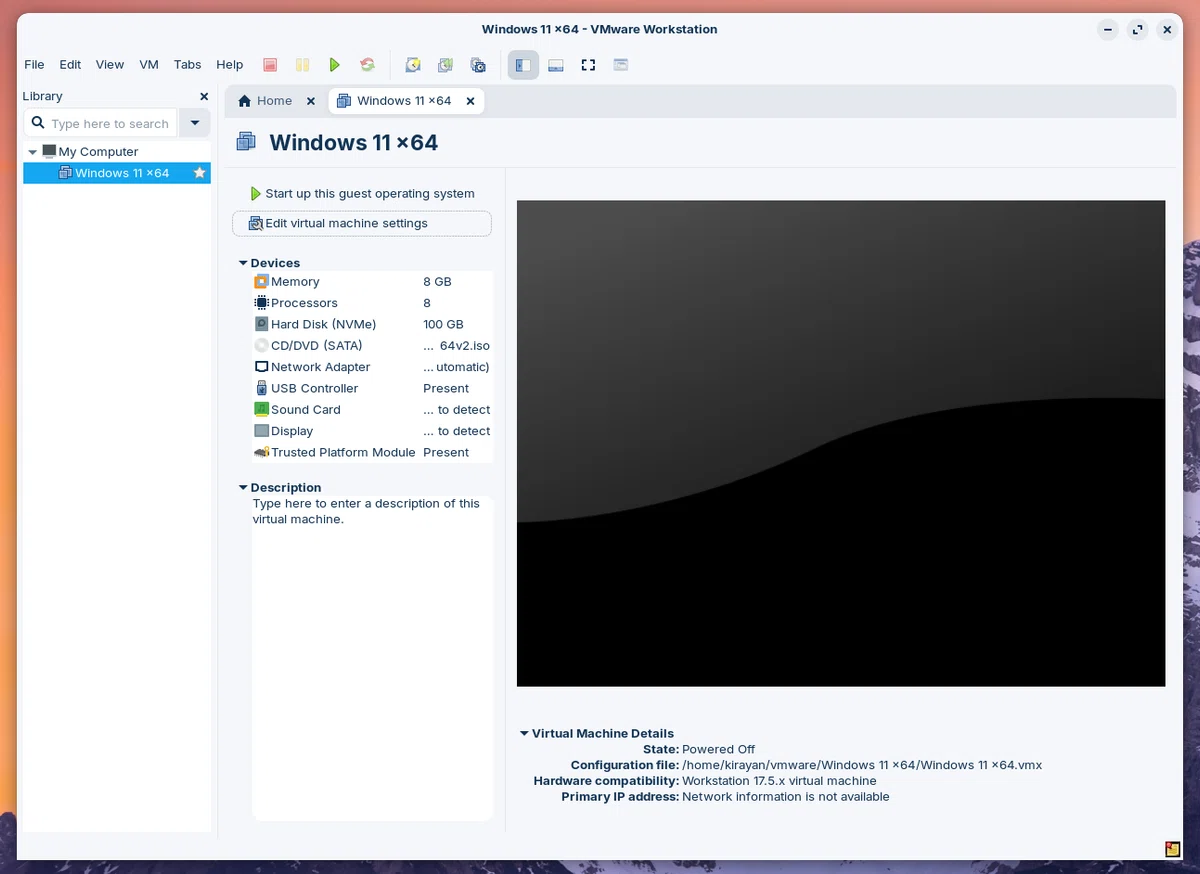The height and width of the screenshot is (874, 1200).
Task: Collapse the Virtual Machine Details section
Action: [524, 734]
